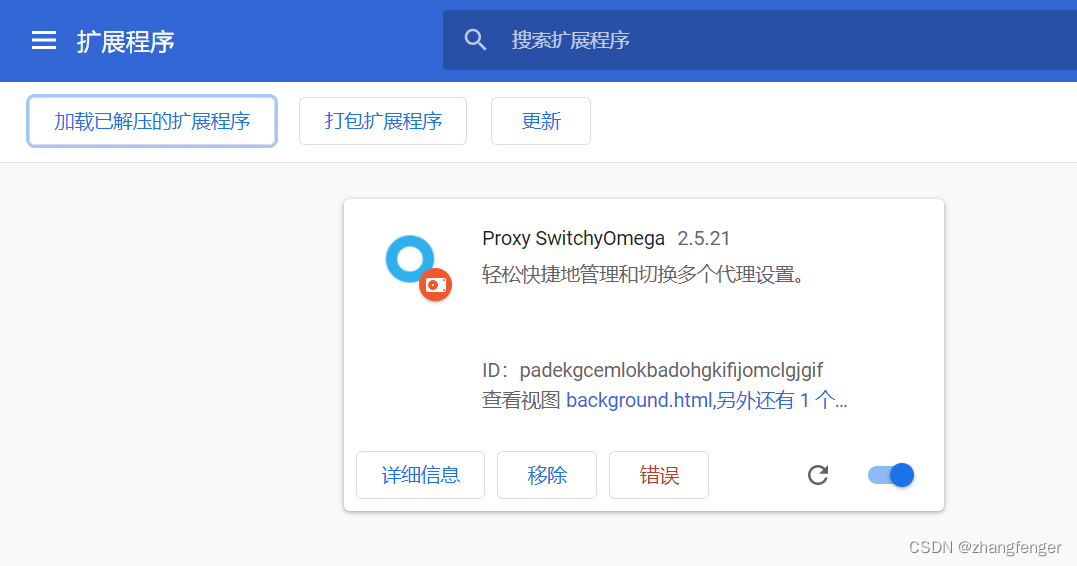
Task: Focus the 搜索扩展程序 search field
Action: tap(760, 40)
